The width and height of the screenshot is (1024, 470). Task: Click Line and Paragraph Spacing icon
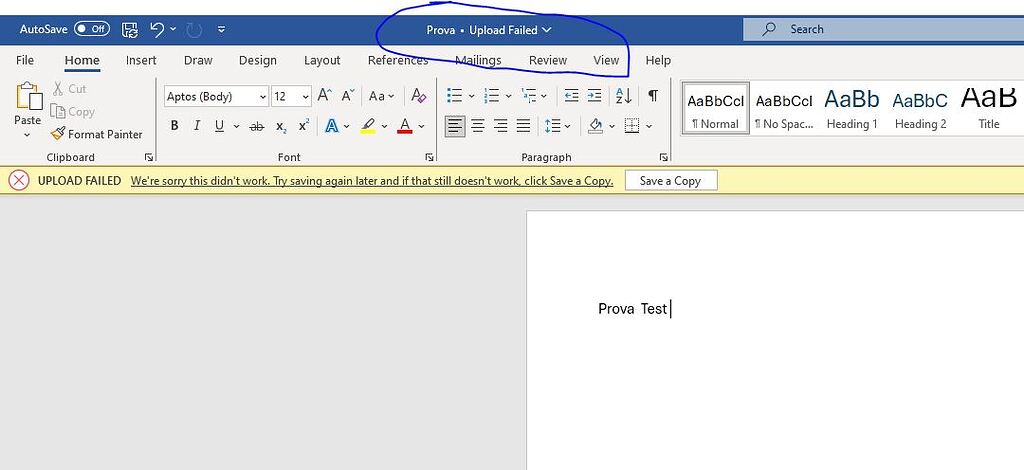(552, 125)
